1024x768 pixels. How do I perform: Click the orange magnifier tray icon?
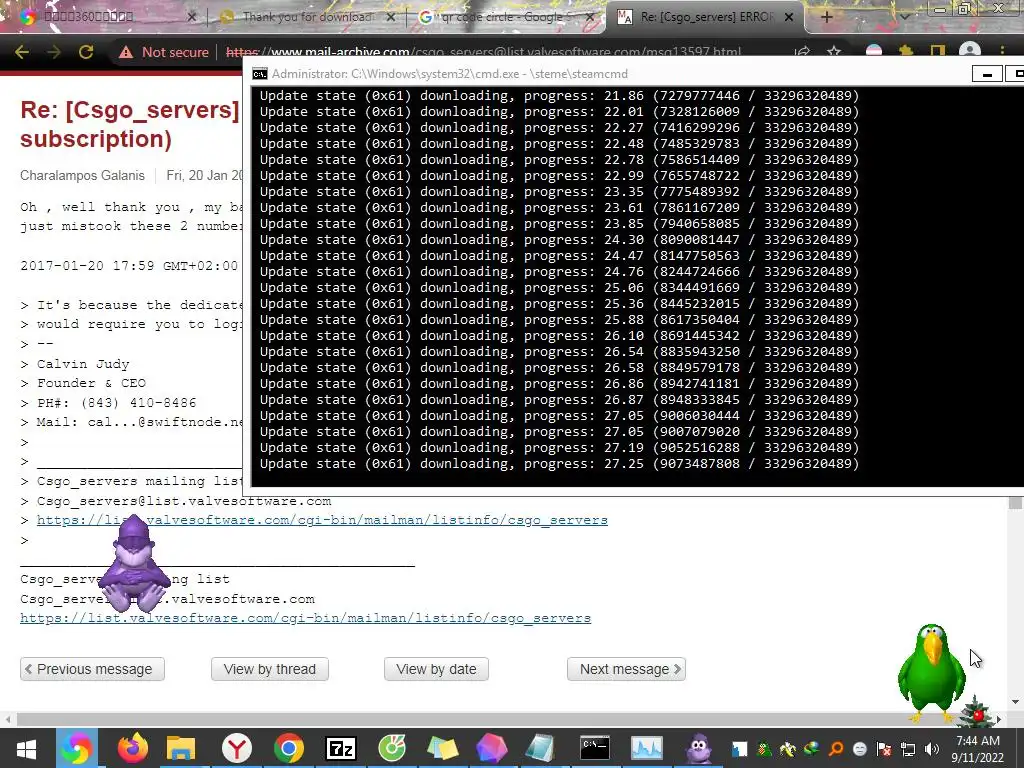click(836, 749)
